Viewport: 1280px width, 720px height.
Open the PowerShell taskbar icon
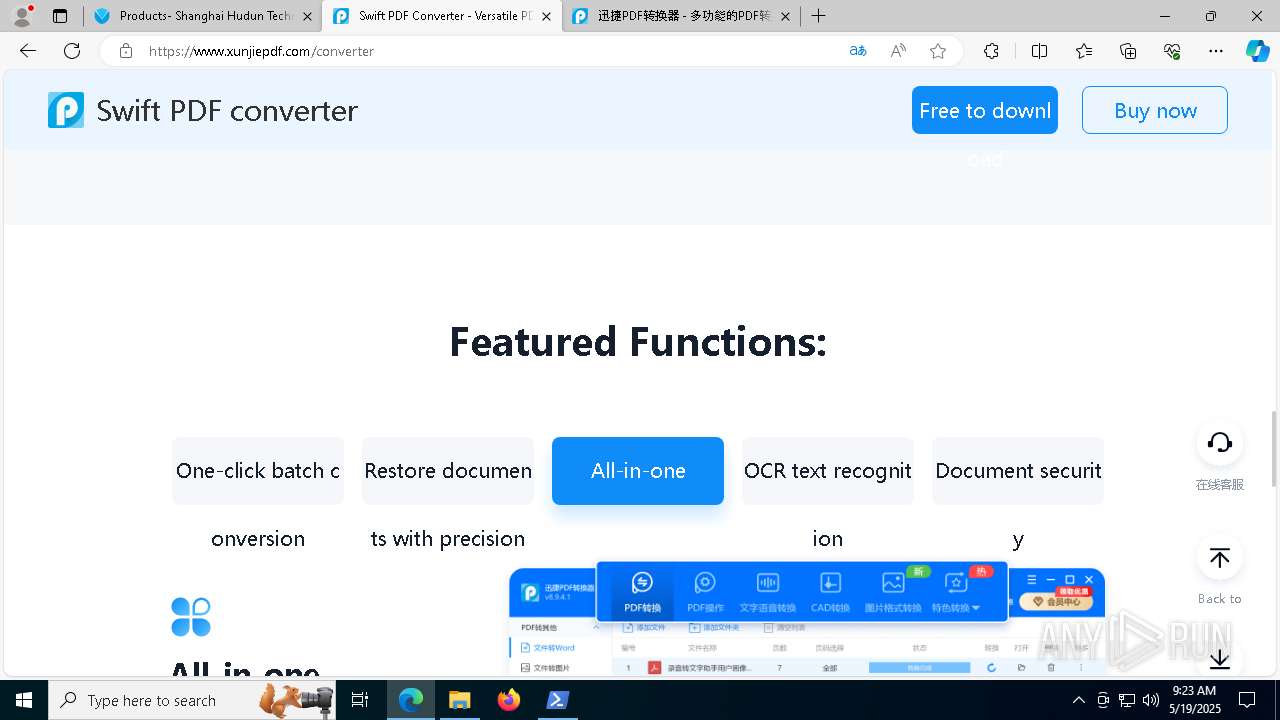point(558,700)
